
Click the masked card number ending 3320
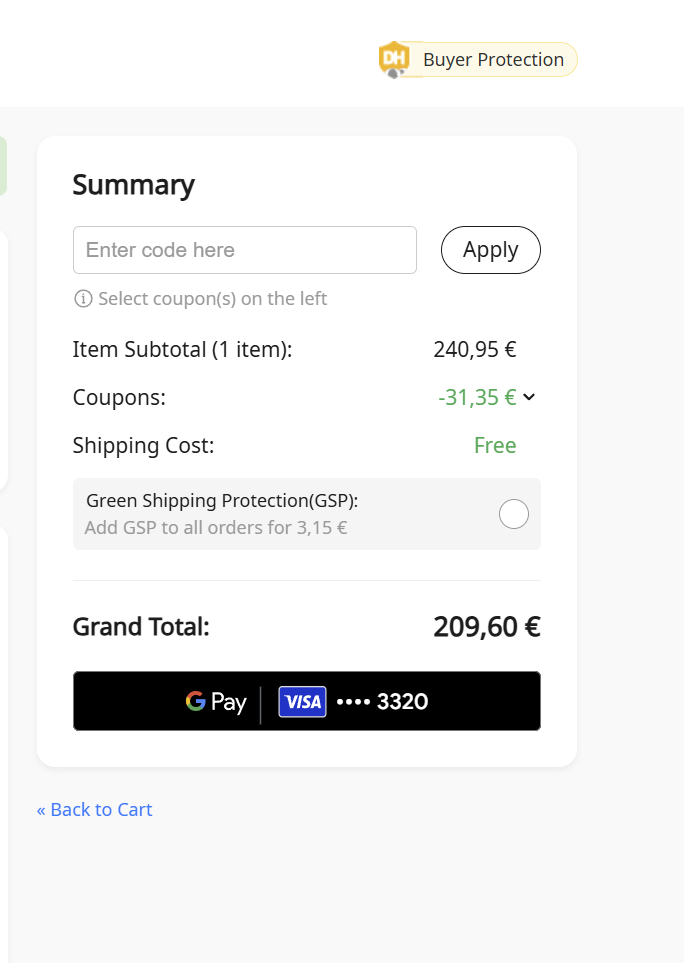pos(382,701)
